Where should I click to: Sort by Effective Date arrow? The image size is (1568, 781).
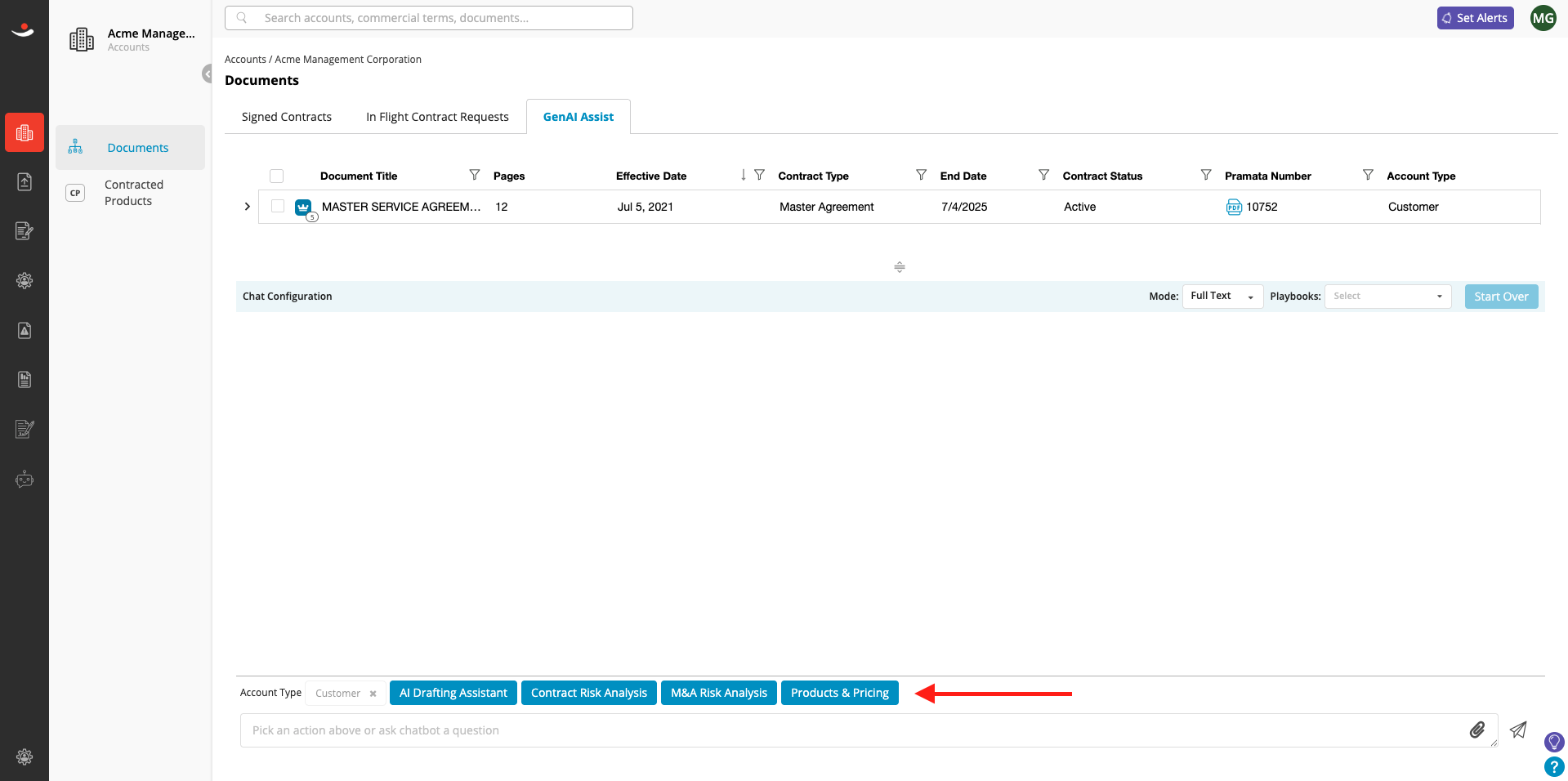[x=743, y=175]
